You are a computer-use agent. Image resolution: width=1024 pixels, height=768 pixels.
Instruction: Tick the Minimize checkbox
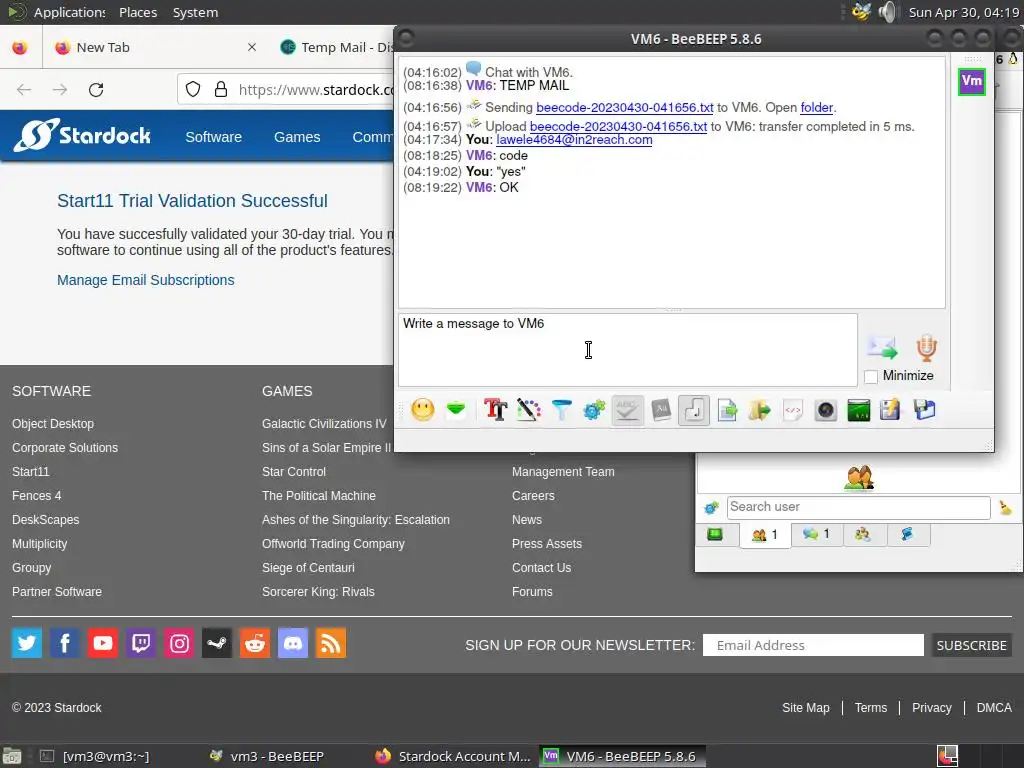point(871,376)
